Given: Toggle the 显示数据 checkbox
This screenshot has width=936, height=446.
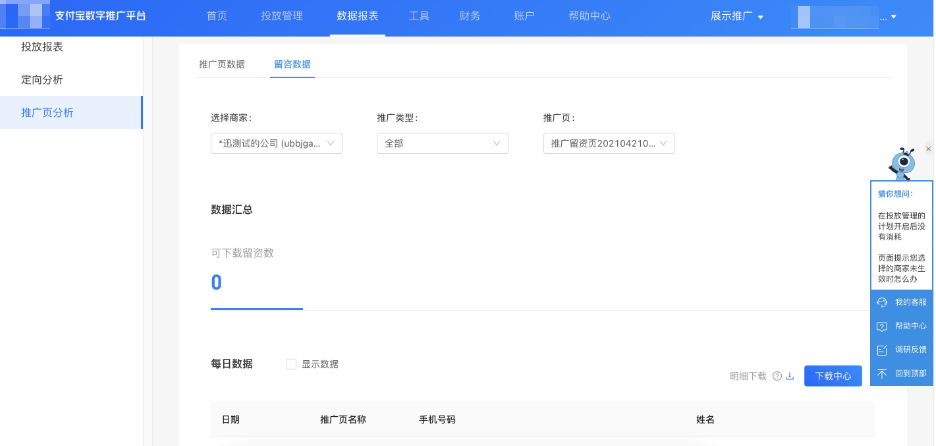Looking at the screenshot, I should (291, 364).
